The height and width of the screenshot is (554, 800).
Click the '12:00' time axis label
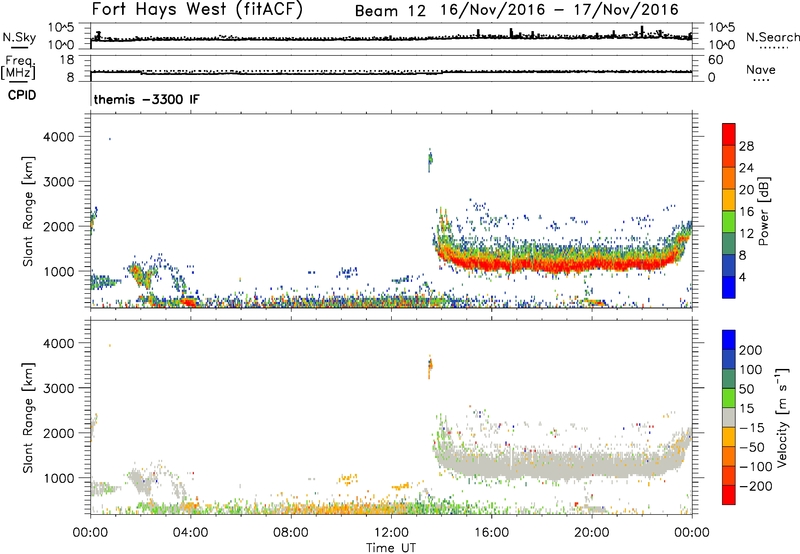(x=391, y=533)
